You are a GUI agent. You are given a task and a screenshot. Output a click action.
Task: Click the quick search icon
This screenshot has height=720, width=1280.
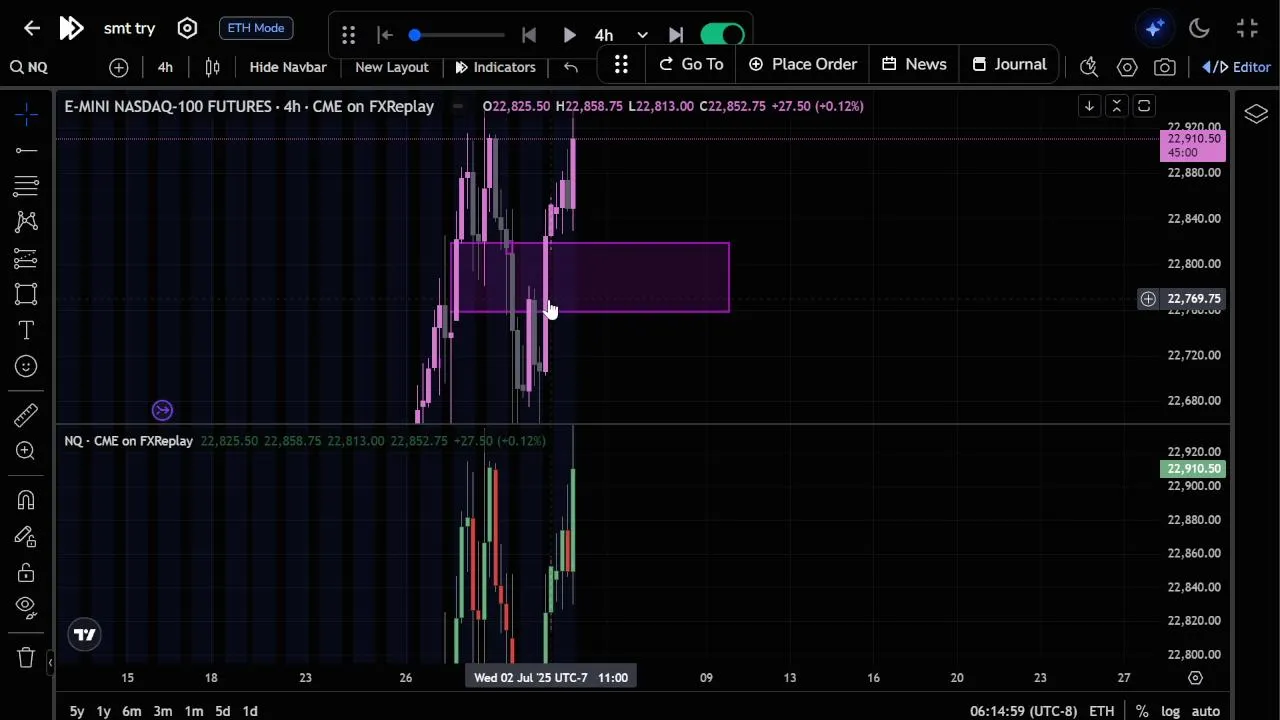pos(1089,67)
